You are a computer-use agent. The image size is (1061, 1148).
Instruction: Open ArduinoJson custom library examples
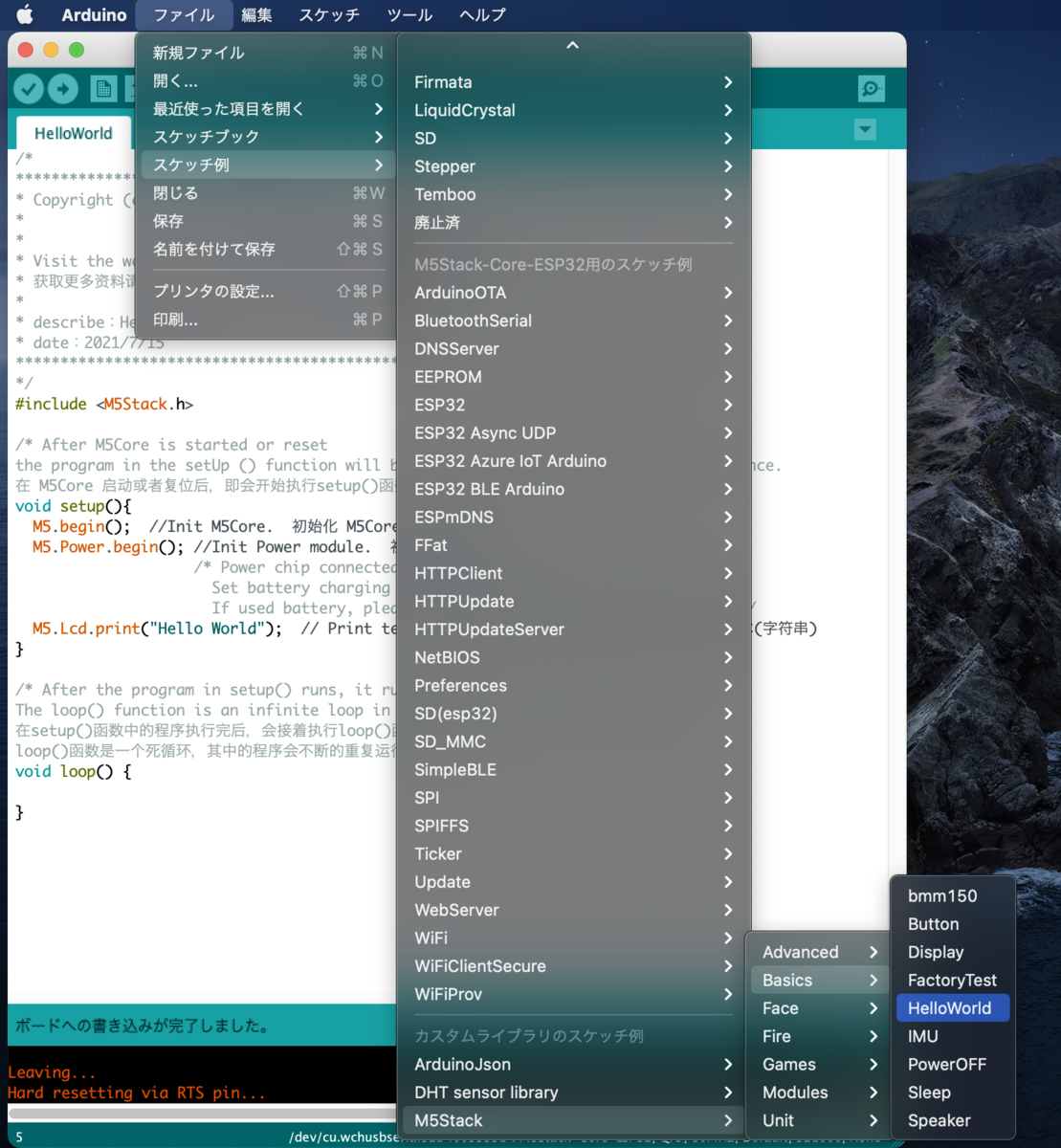tap(574, 1065)
